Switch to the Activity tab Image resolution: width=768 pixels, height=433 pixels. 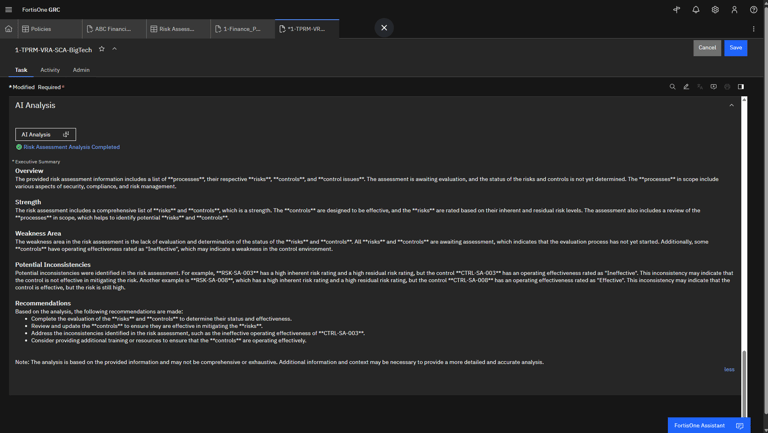pyautogui.click(x=50, y=70)
